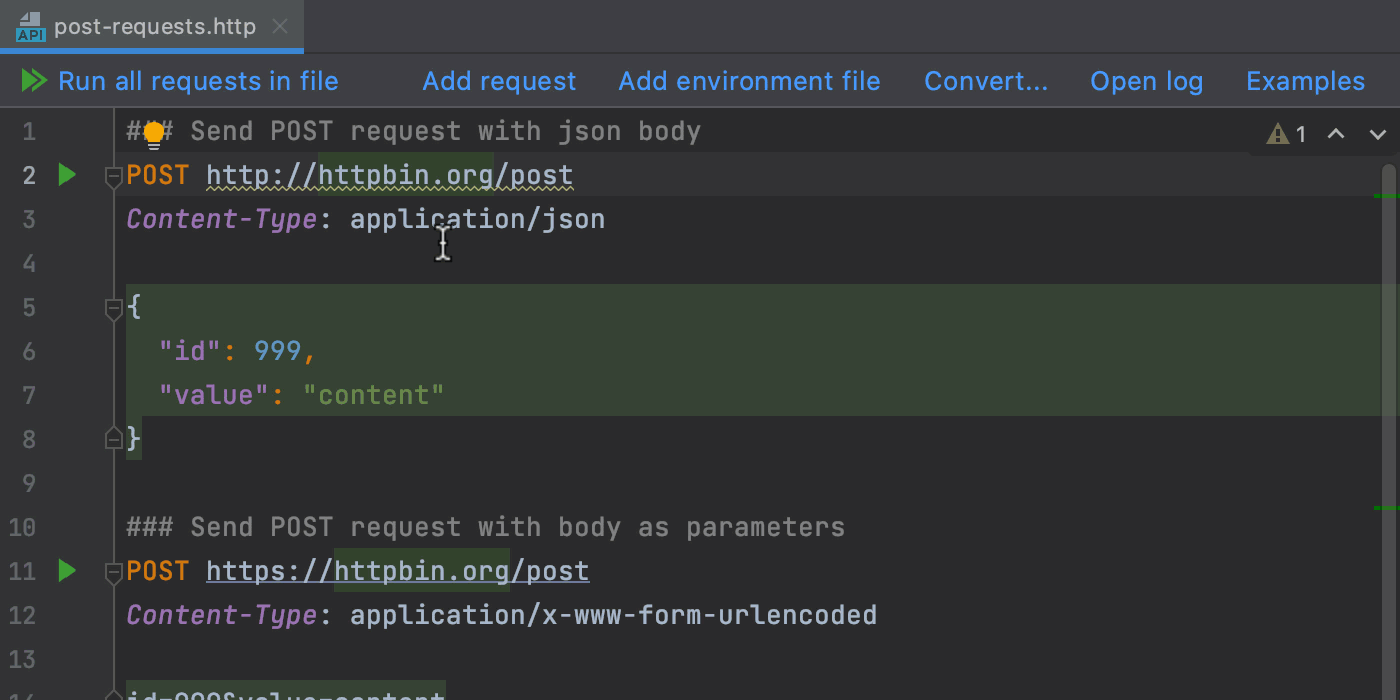This screenshot has height=700, width=1400.
Task: Click Add environment file link
Action: [749, 81]
